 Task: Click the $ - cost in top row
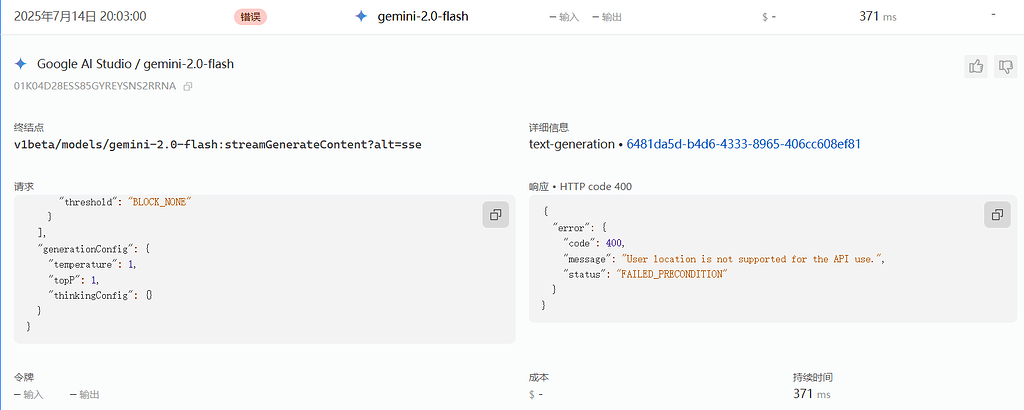click(769, 17)
